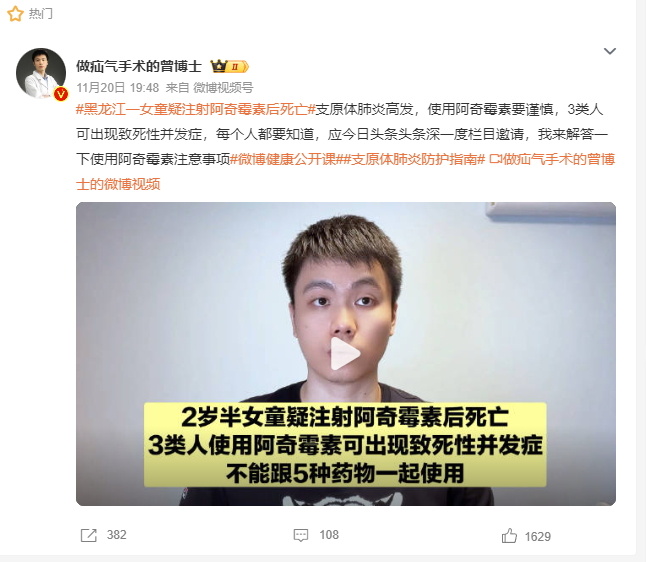The height and width of the screenshot is (562, 646).
Task: Click the video yellow caption banner
Action: 345,445
